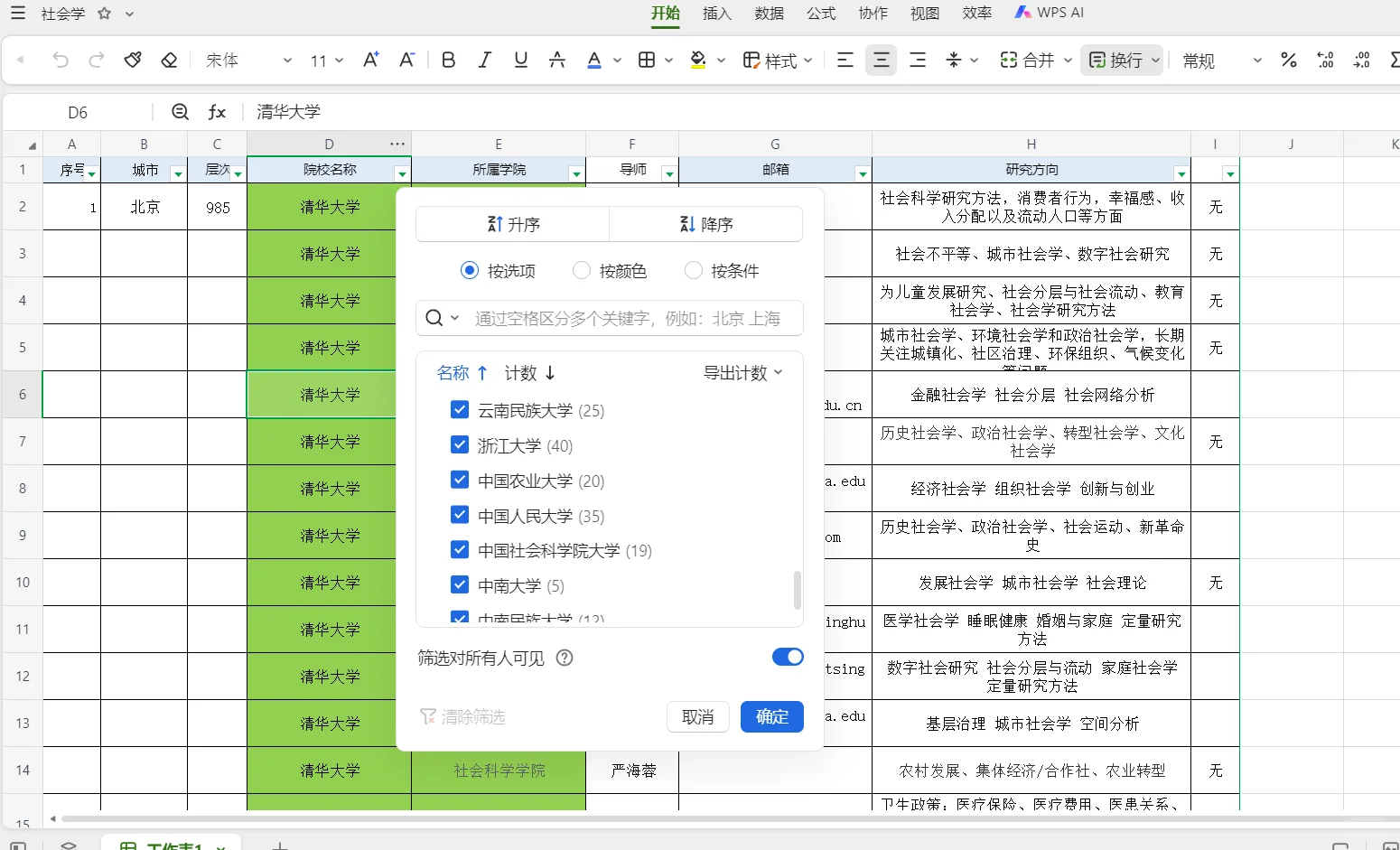Click the 降序 descending sort button
Viewport: 1400px width, 850px height.
pyautogui.click(x=706, y=224)
